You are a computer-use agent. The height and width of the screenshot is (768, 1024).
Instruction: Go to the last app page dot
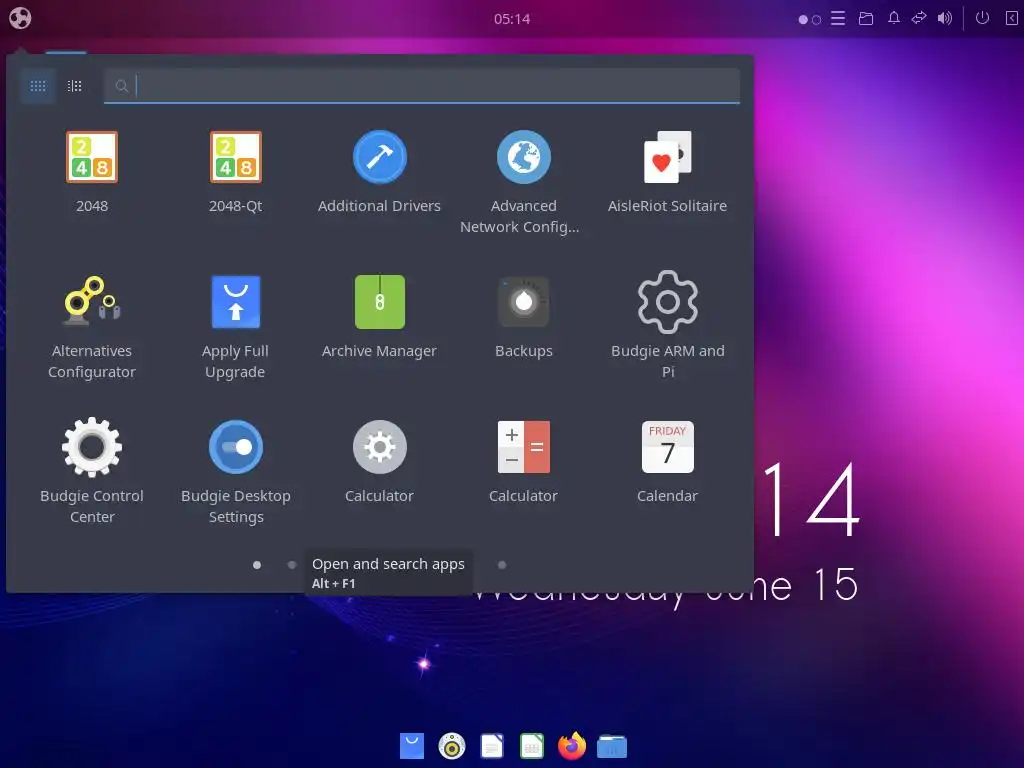coord(502,565)
